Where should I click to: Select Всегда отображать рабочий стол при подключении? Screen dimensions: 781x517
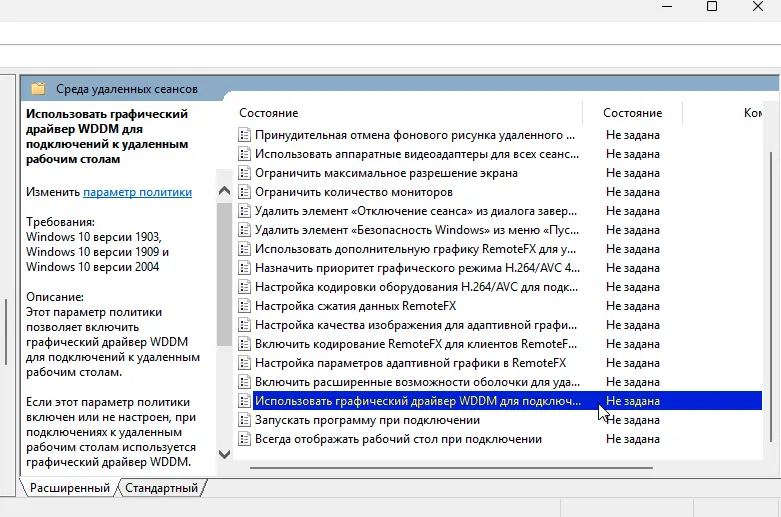click(398, 439)
